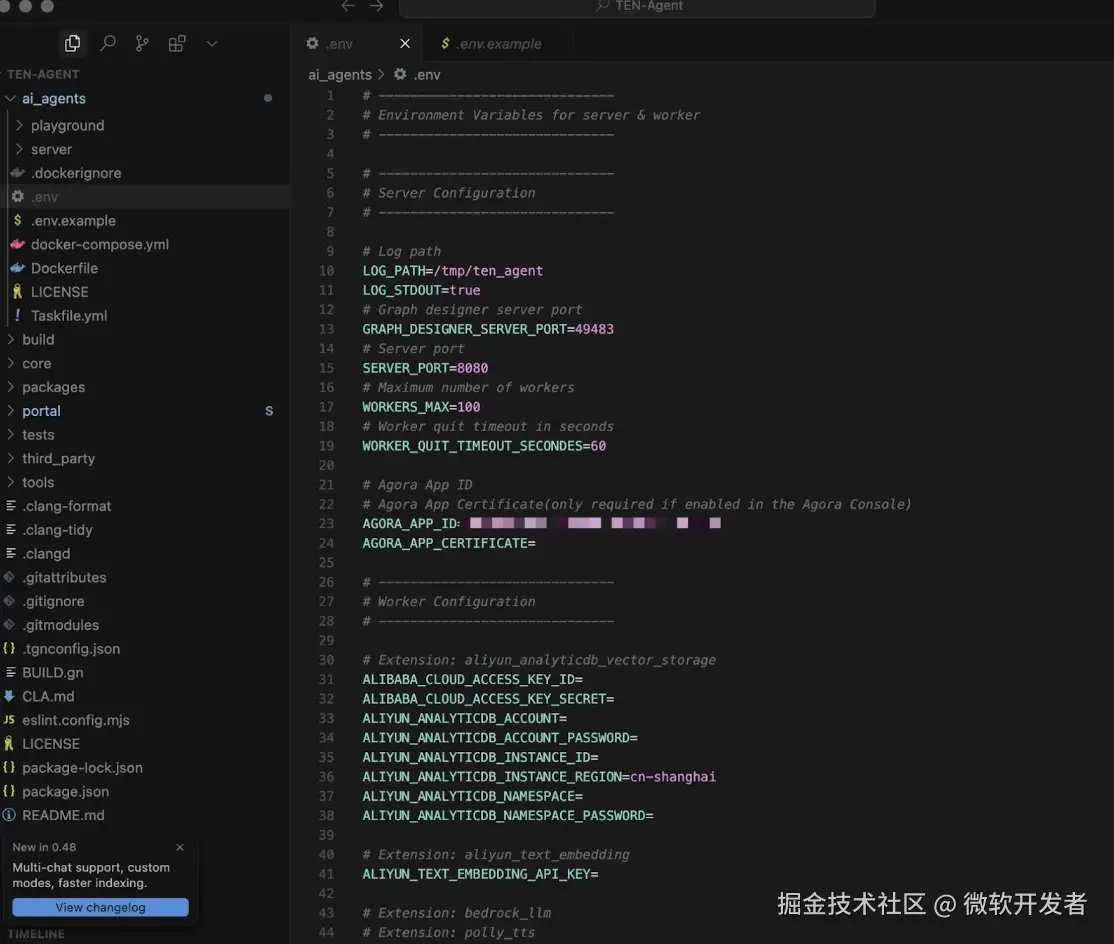Image resolution: width=1114 pixels, height=944 pixels.
Task: Open eslint.config.mjs
Action: coord(144,720)
